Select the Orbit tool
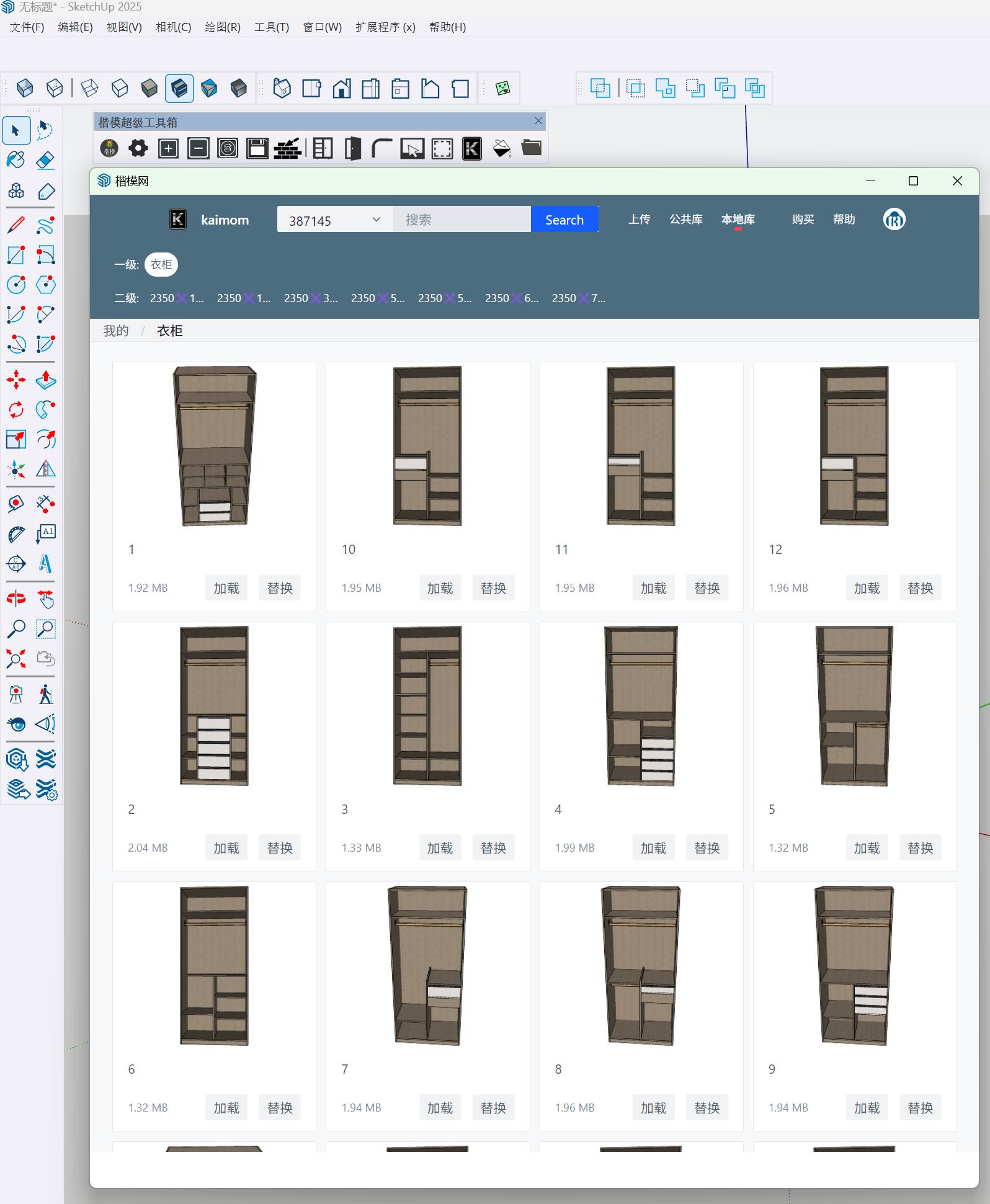Image resolution: width=990 pixels, height=1204 pixels. (x=16, y=599)
